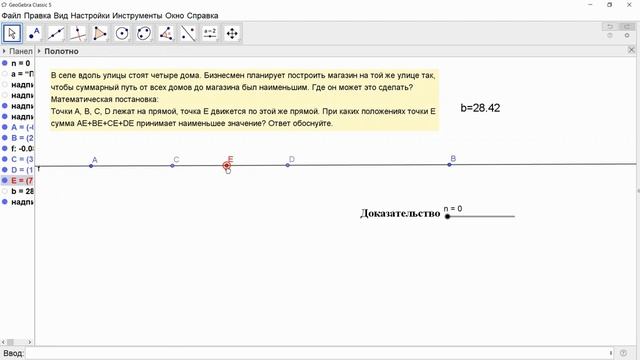The width and height of the screenshot is (640, 360).
Task: Open the Инструменты menu
Action: click(x=137, y=16)
